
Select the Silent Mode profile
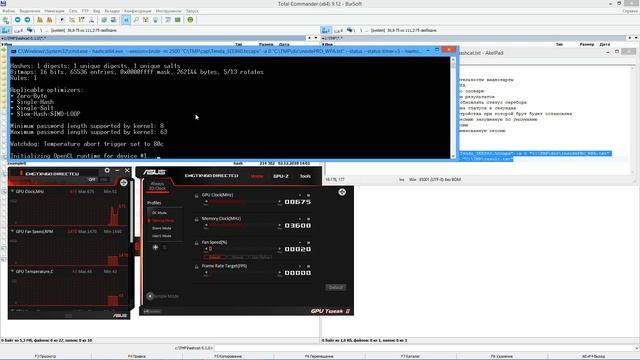click(162, 228)
